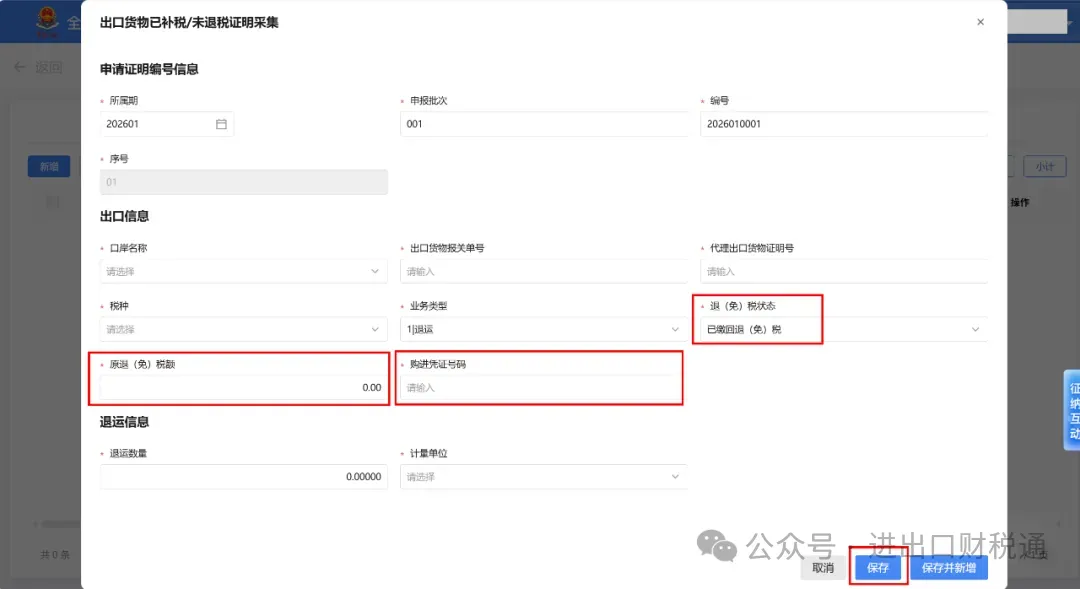Close the 出口货物已补税/未退税证明采集 dialog
This screenshot has width=1080, height=589.
tap(980, 22)
